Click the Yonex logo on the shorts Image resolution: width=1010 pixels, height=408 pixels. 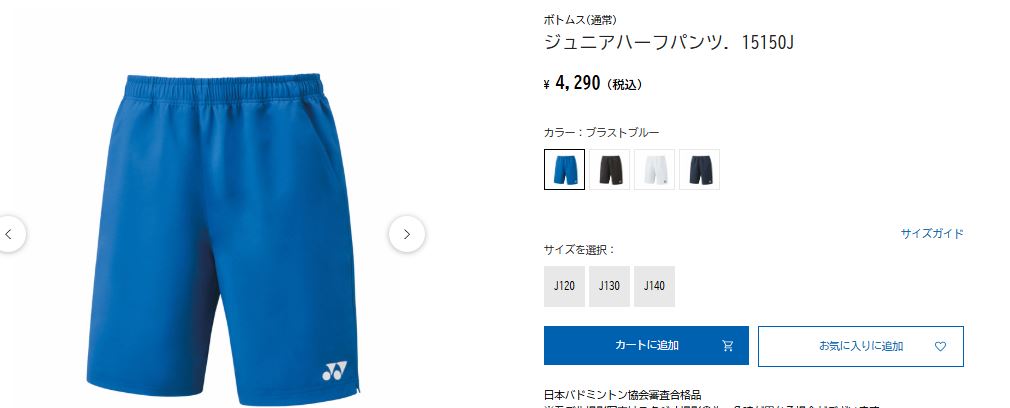point(334,371)
